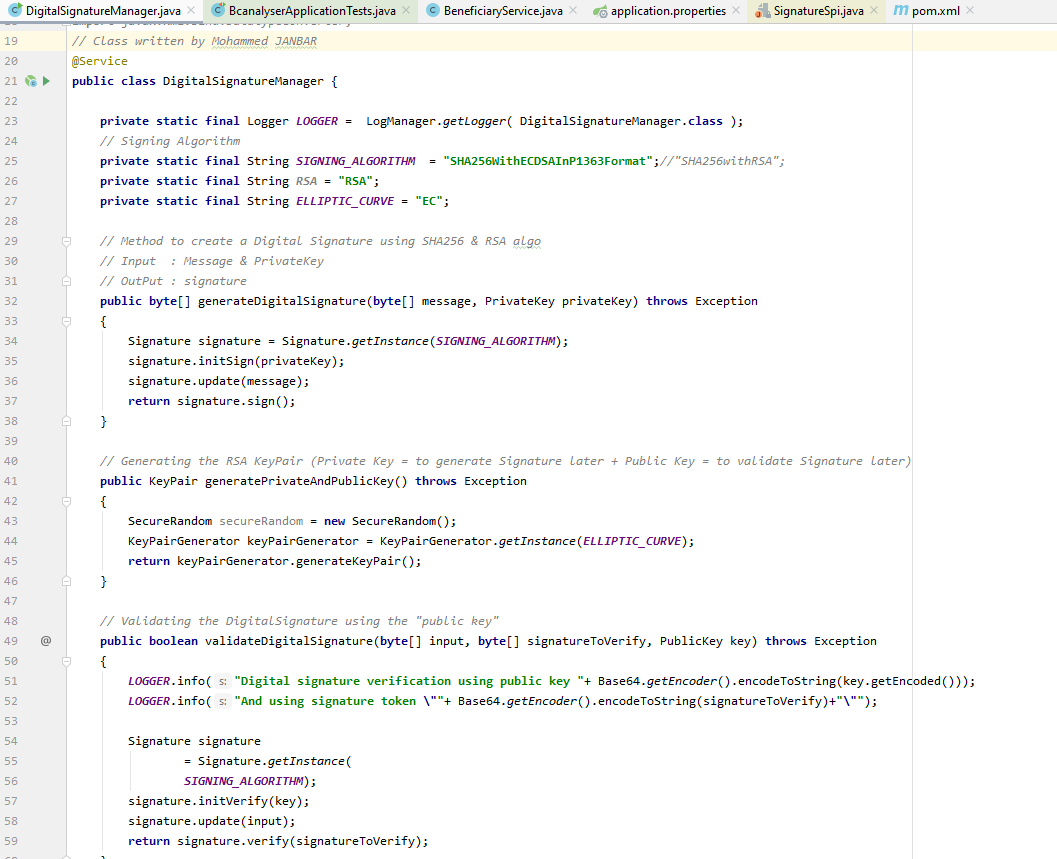1057x859 pixels.
Task: Activate the DigitalSignatureManager.java tab
Action: point(102,11)
